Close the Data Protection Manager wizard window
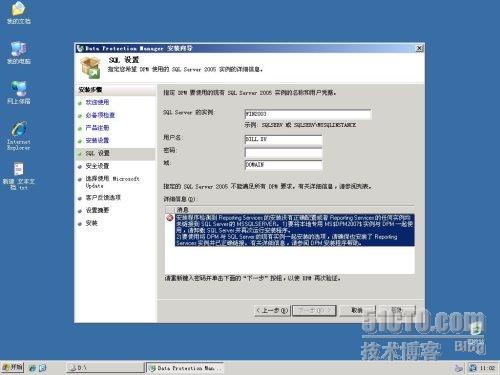Screen dimensions: 500x375 (419, 48)
